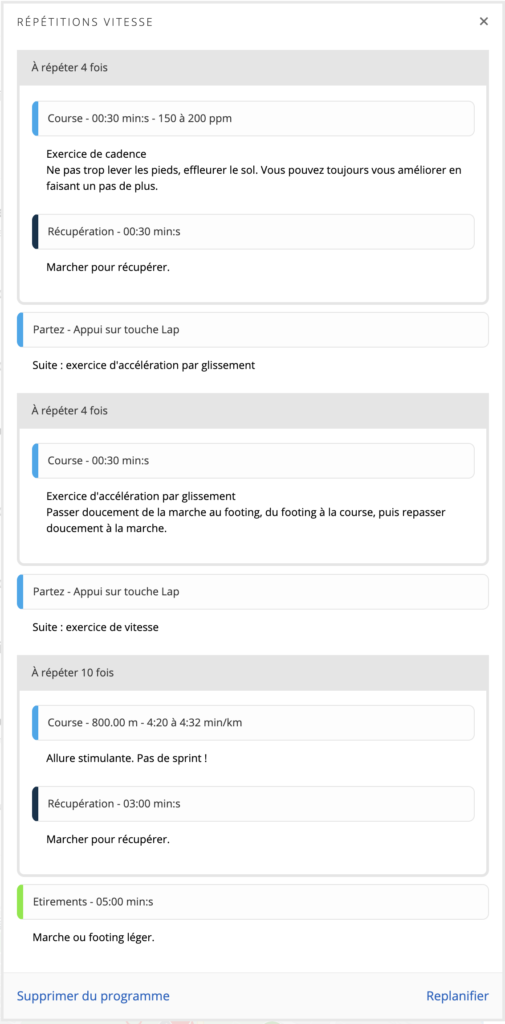The height and width of the screenshot is (1024, 505).
Task: Click the Supprimer du programme link
Action: tap(93, 996)
